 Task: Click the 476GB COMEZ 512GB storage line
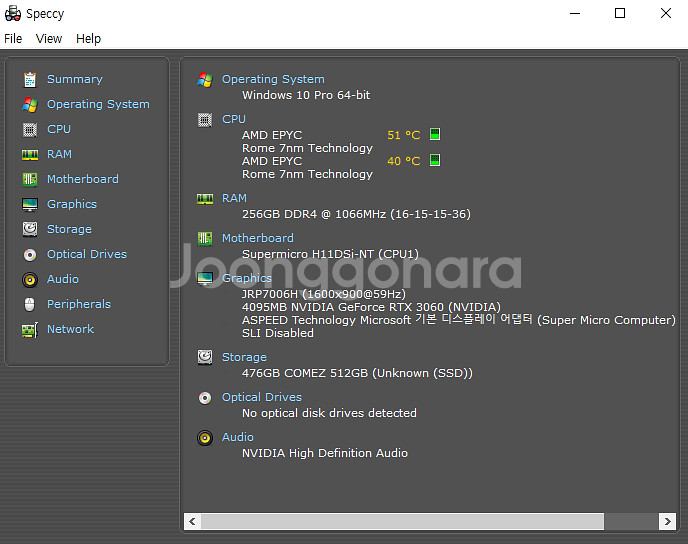coord(357,373)
